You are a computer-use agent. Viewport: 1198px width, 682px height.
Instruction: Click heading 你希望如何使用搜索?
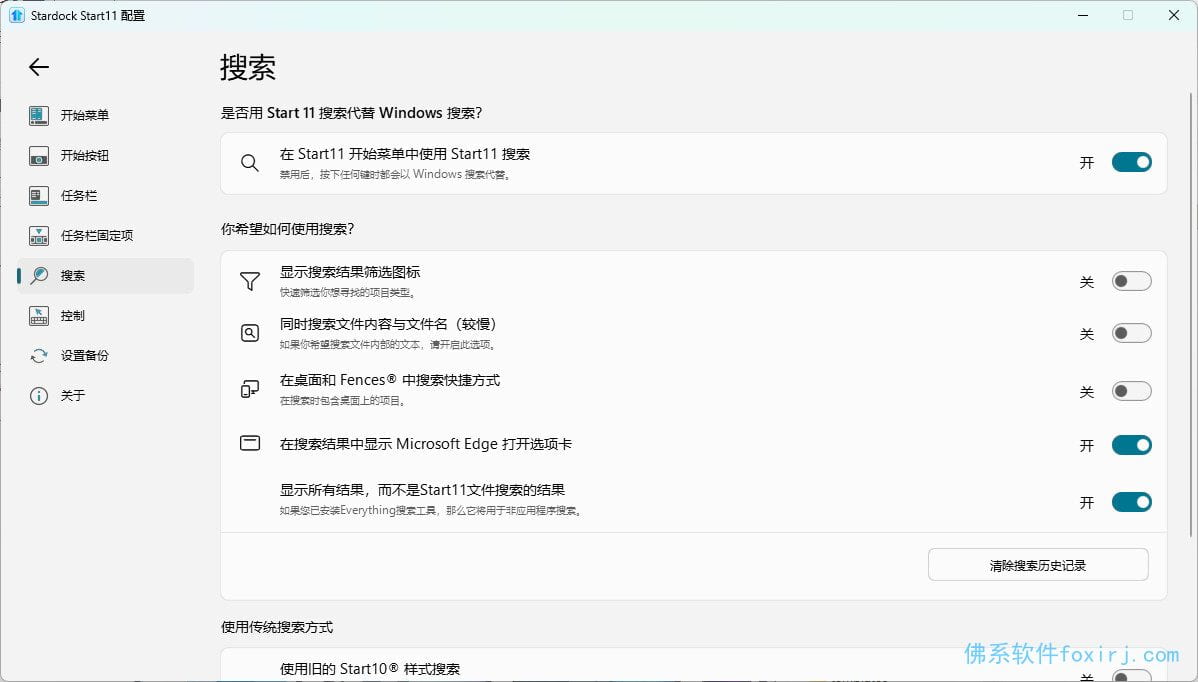tap(287, 229)
